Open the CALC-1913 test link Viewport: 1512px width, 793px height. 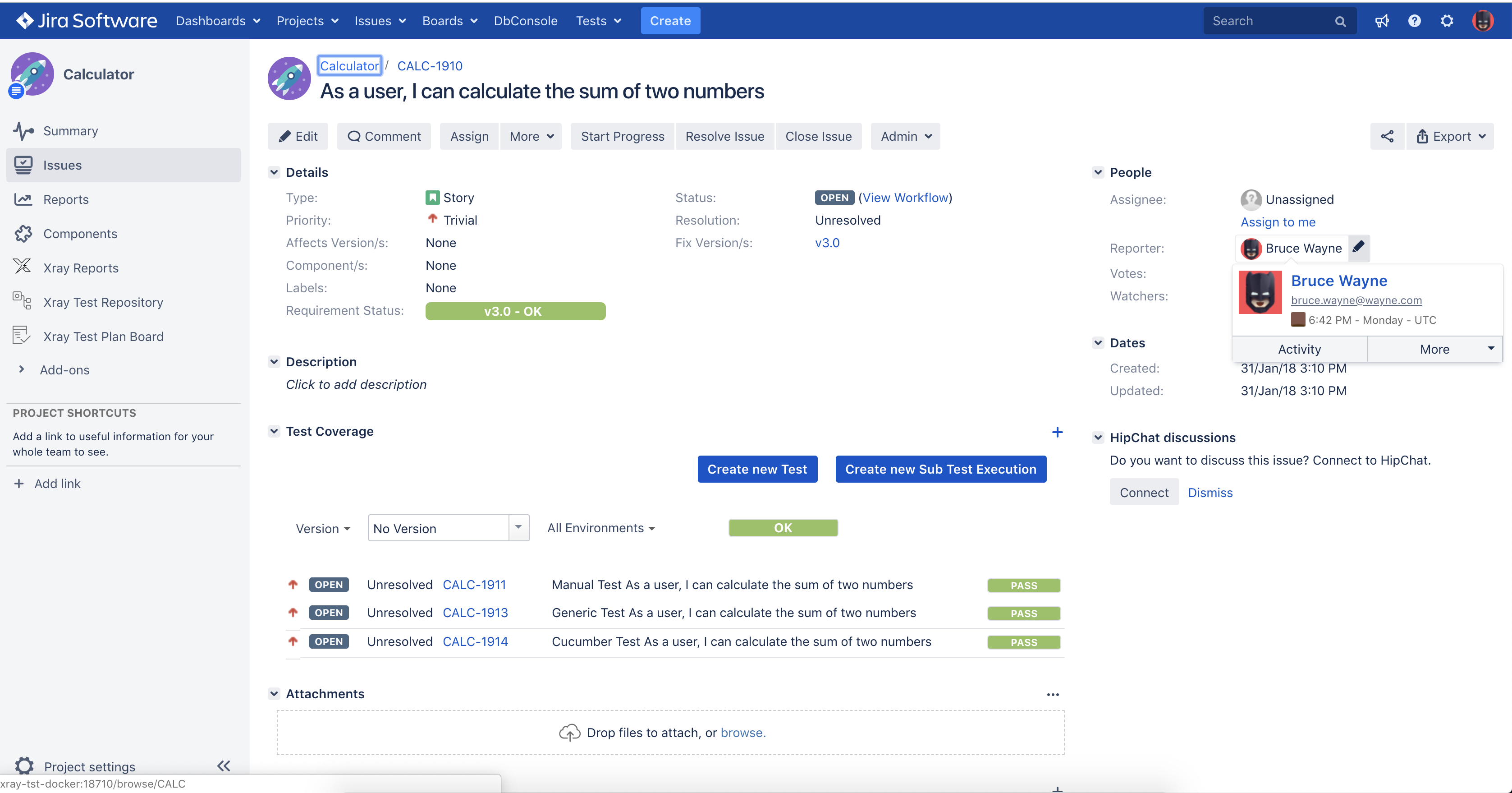click(x=475, y=613)
